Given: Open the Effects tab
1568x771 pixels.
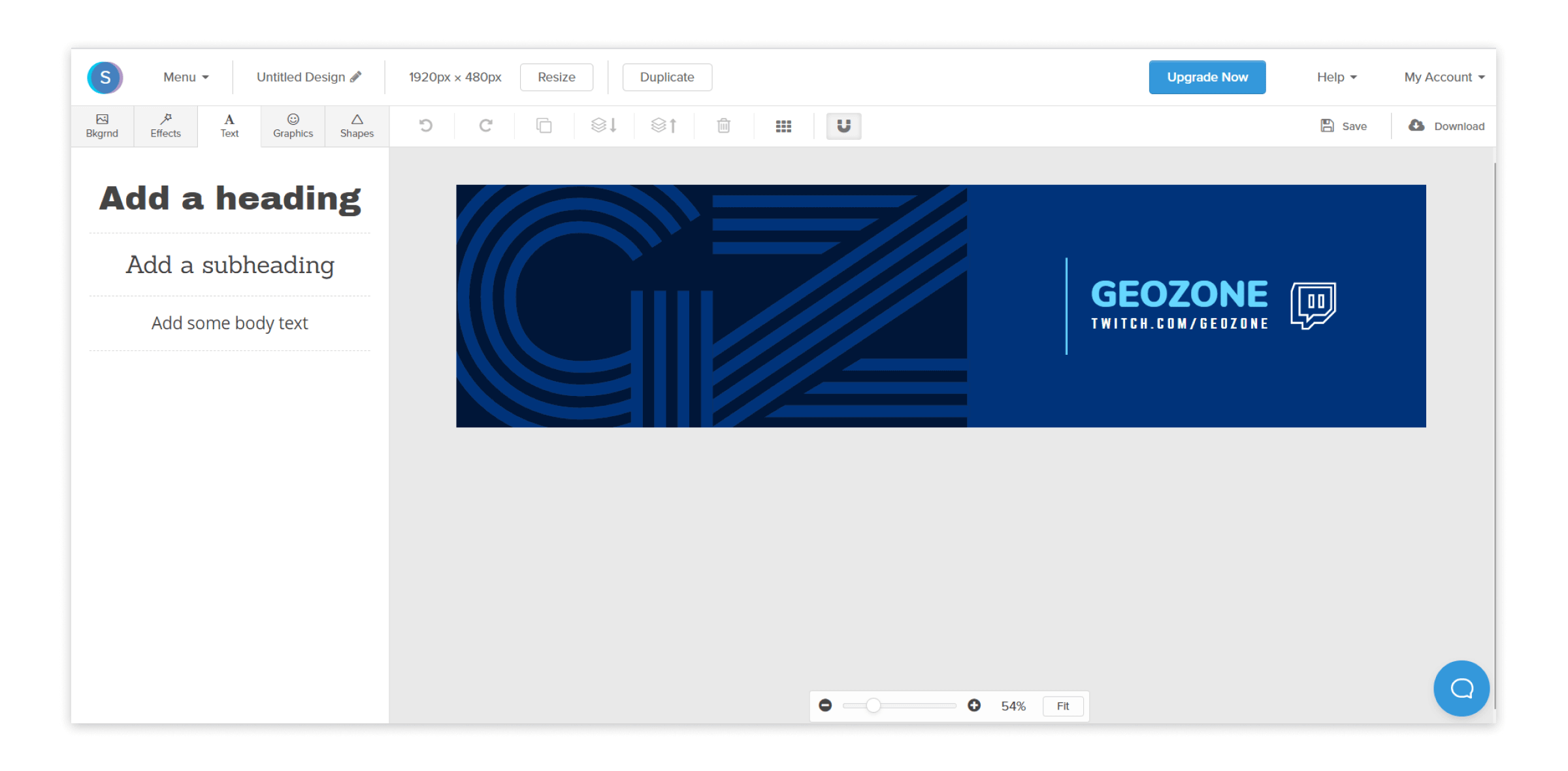Looking at the screenshot, I should click(165, 126).
